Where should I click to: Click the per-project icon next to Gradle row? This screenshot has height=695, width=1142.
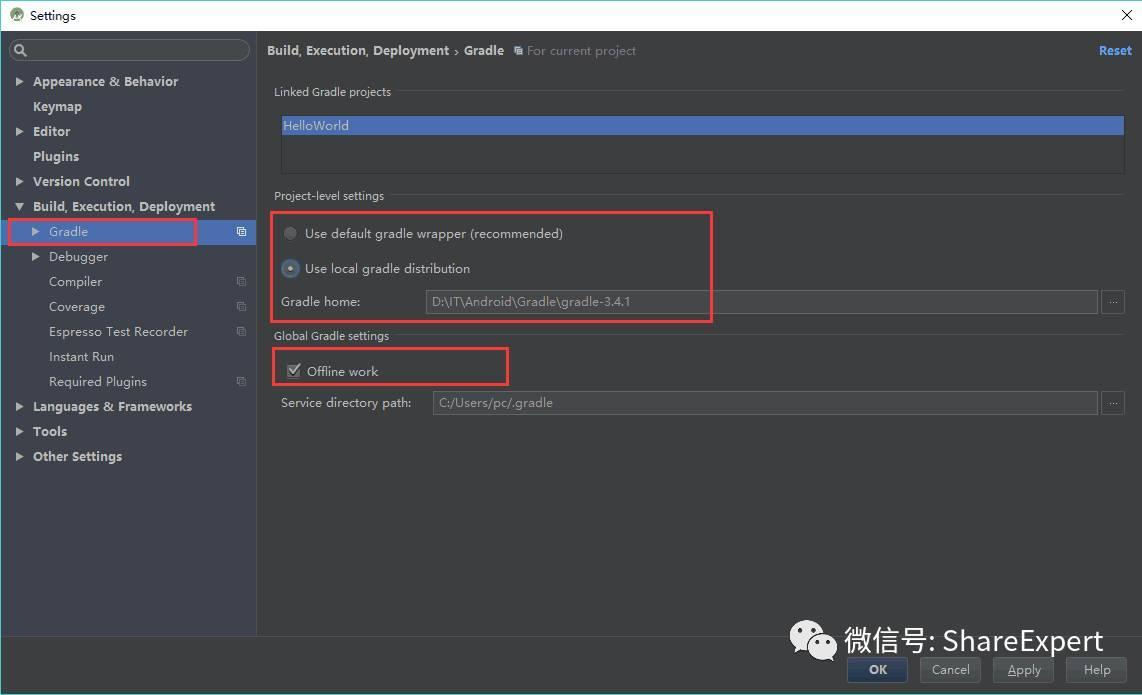[241, 232]
